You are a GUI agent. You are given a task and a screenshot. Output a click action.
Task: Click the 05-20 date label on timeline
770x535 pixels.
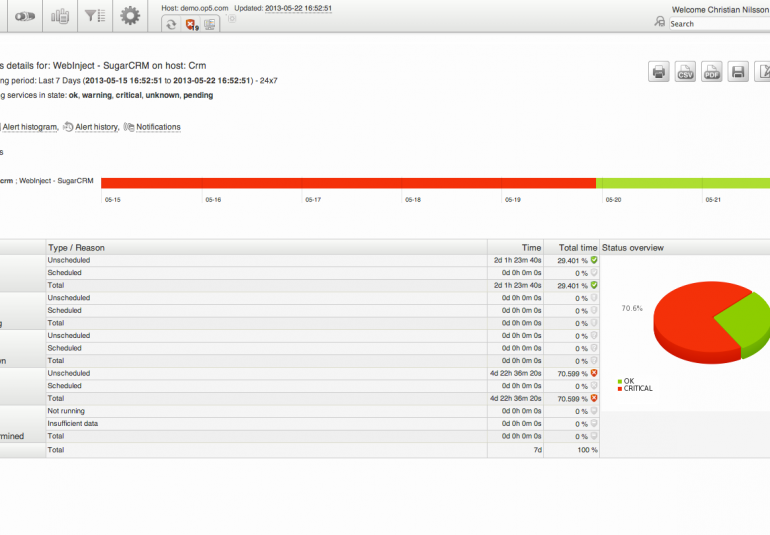[613, 200]
